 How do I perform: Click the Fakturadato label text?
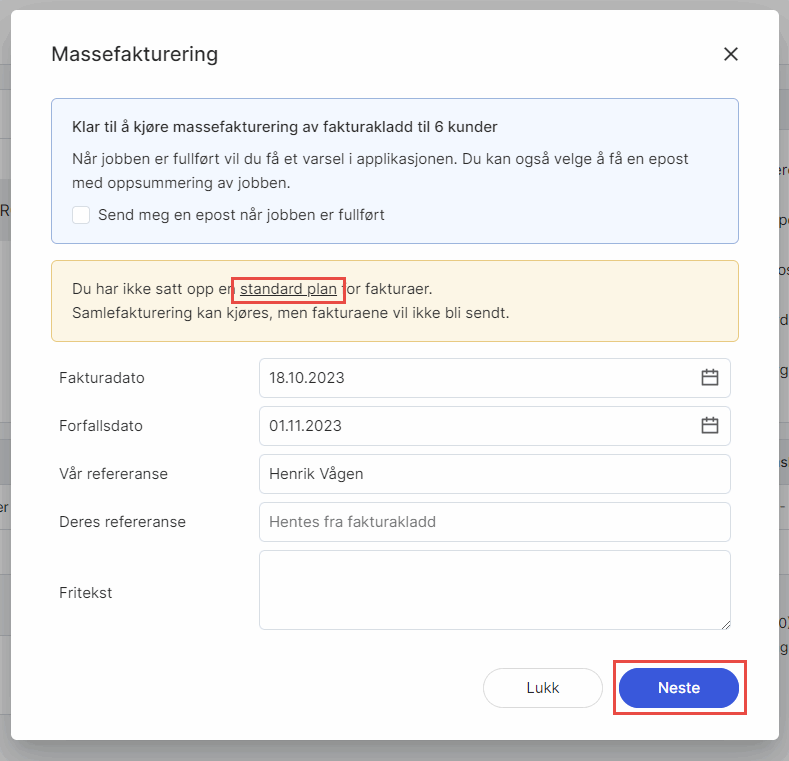[100, 378]
